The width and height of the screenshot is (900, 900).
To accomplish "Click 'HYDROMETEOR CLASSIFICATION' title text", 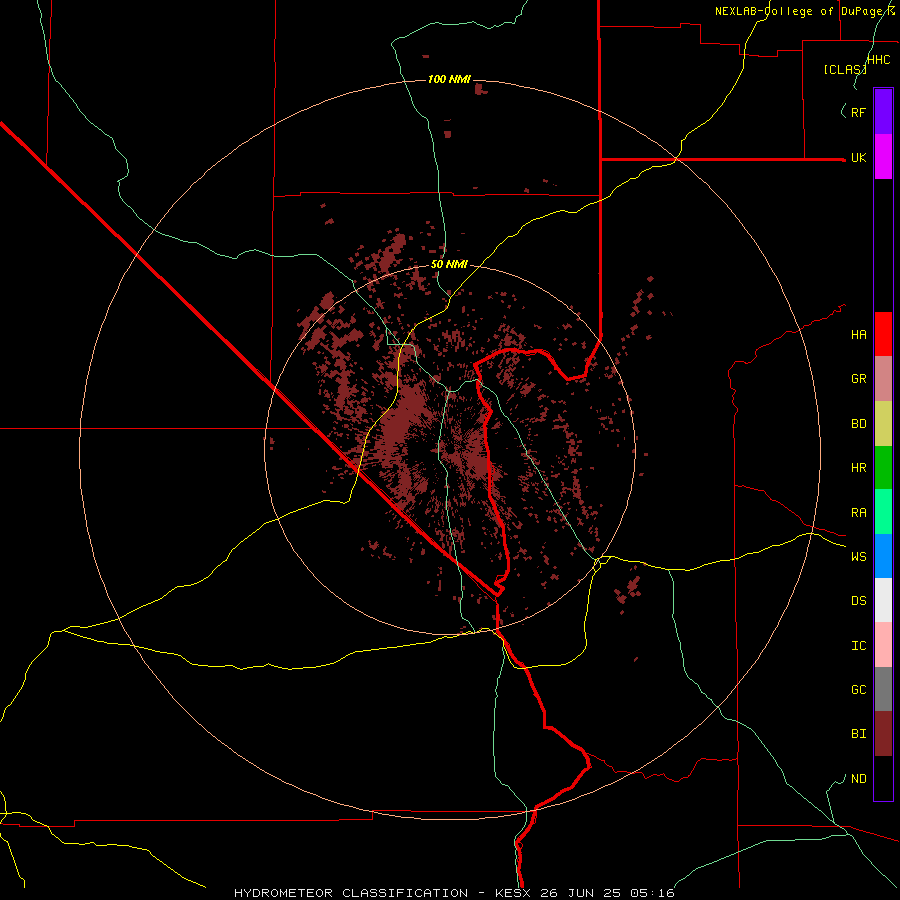I will point(351,893).
